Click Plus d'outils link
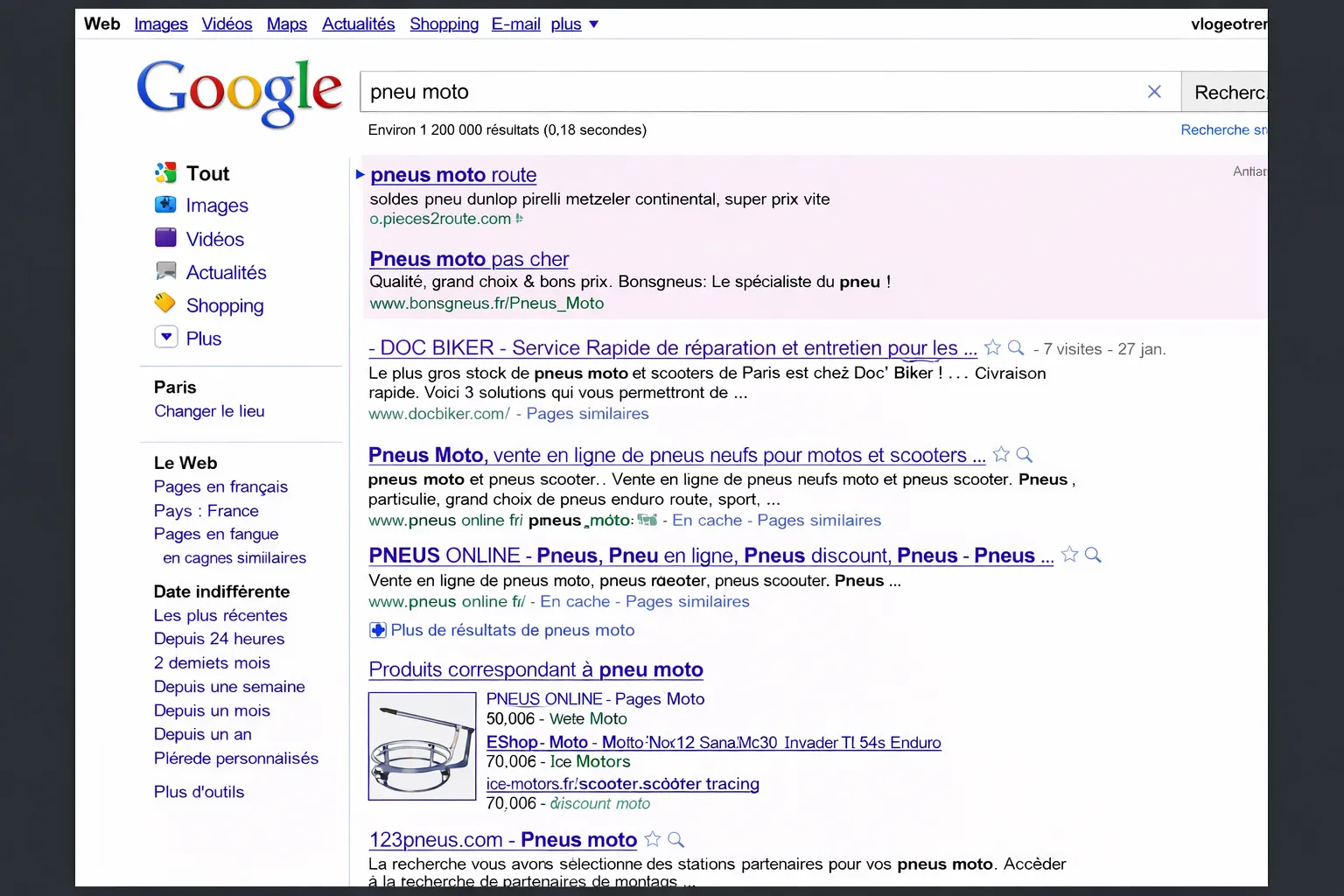 pos(199,792)
